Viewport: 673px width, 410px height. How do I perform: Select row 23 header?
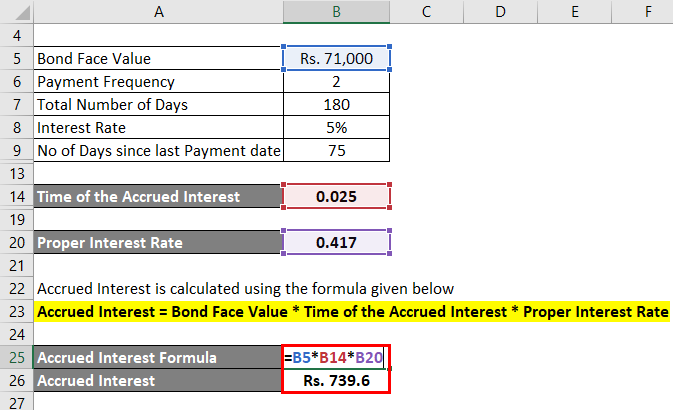[x=17, y=312]
